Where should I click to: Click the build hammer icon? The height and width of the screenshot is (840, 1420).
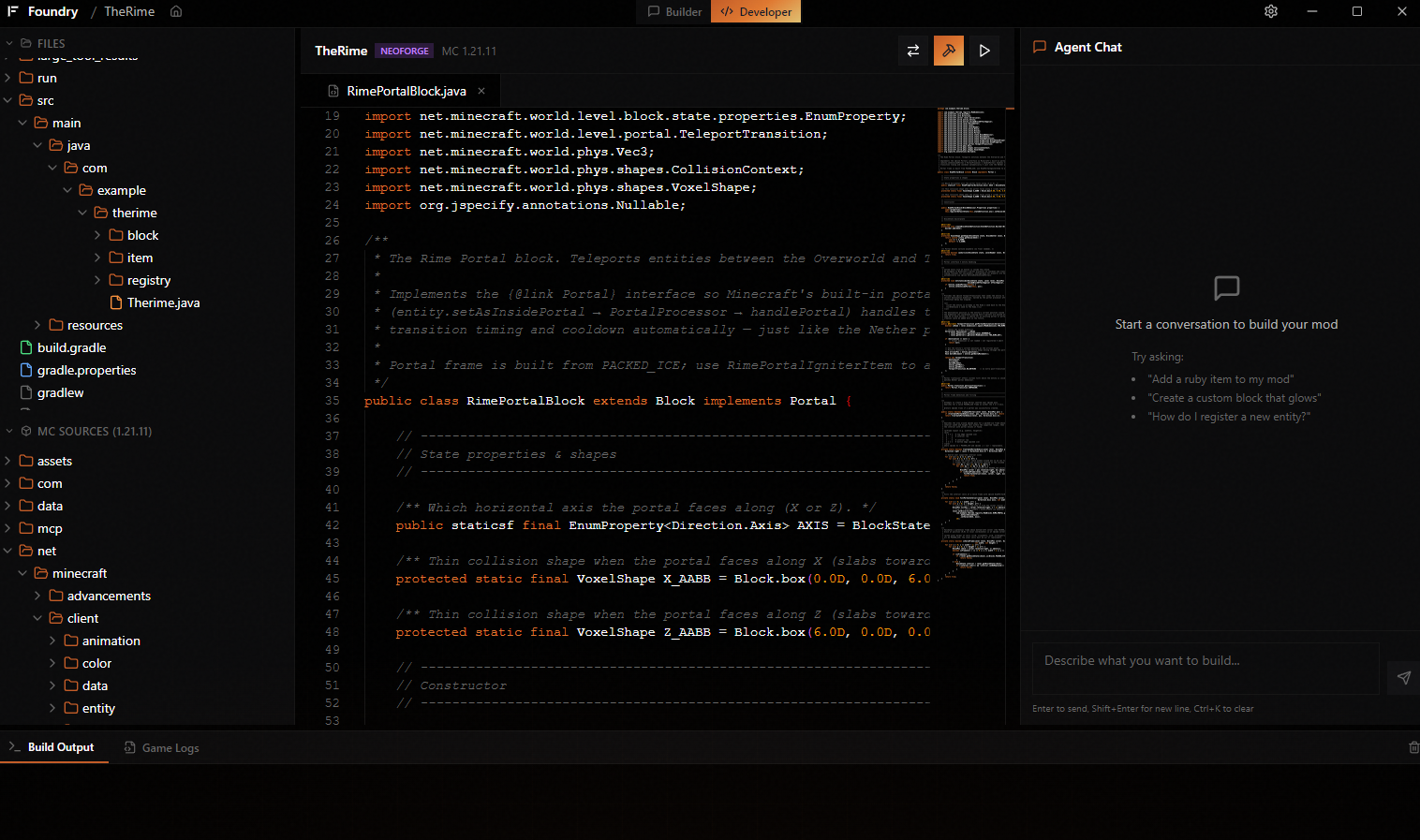[x=948, y=51]
